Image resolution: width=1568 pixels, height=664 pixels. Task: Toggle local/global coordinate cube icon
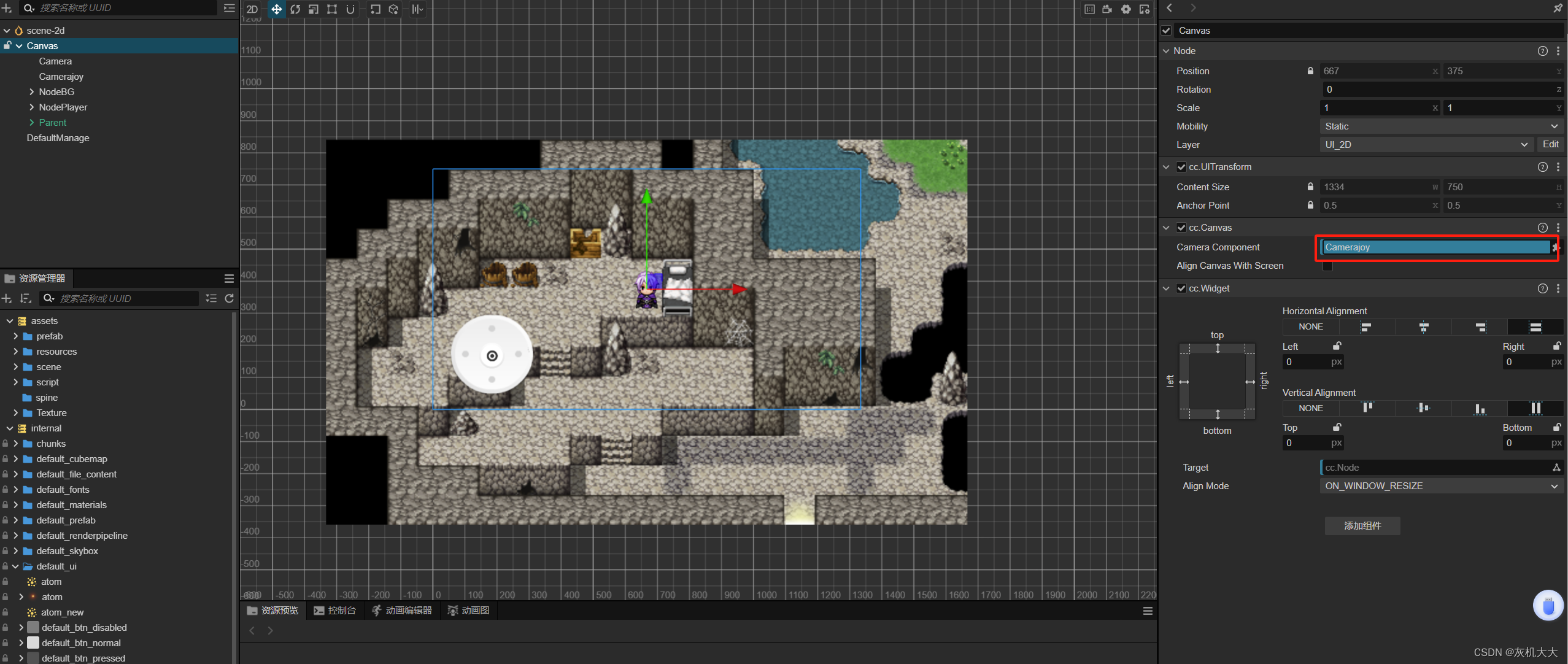point(393,9)
